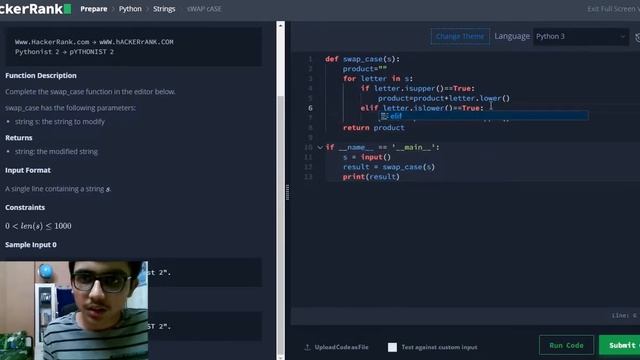The image size is (640, 360).
Task: Open the Python 3 language dropdown
Action: pos(580,36)
